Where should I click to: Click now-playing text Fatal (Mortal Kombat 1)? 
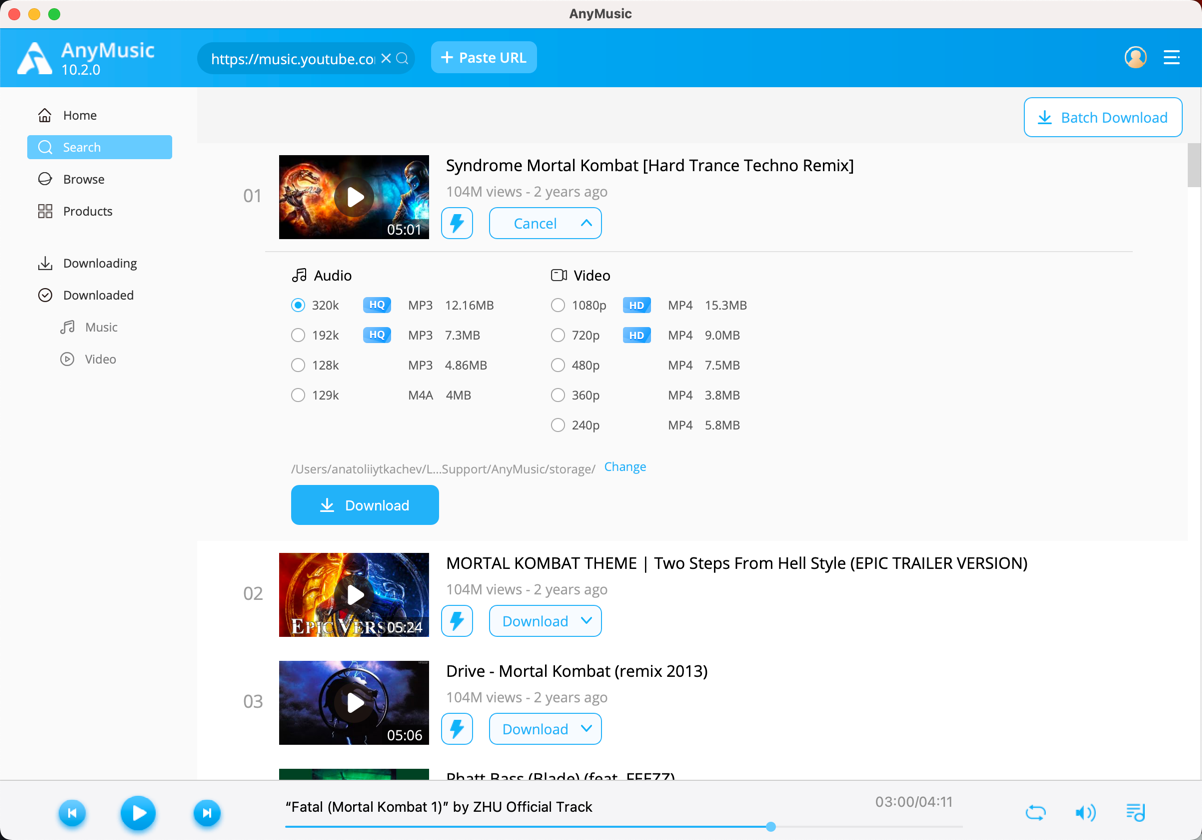click(x=439, y=807)
